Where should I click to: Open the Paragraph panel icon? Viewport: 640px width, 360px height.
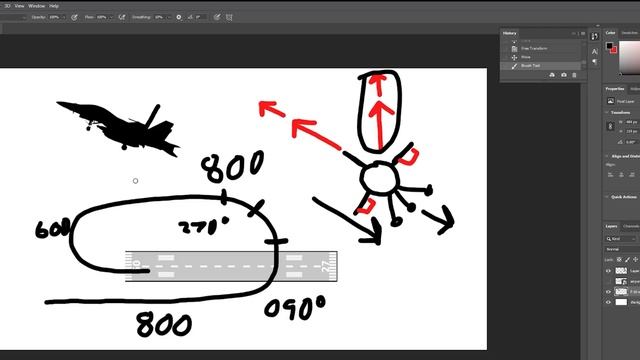pos(594,62)
